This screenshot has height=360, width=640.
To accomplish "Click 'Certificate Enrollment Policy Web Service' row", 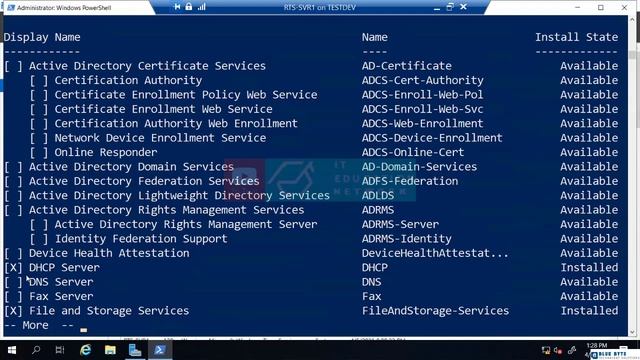I will pos(186,95).
